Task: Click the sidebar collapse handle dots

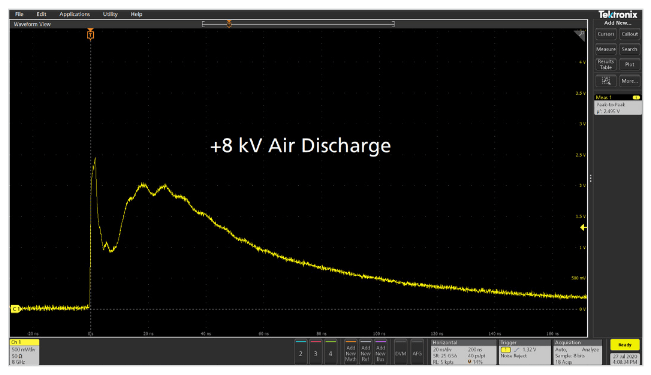Action: 590,179
